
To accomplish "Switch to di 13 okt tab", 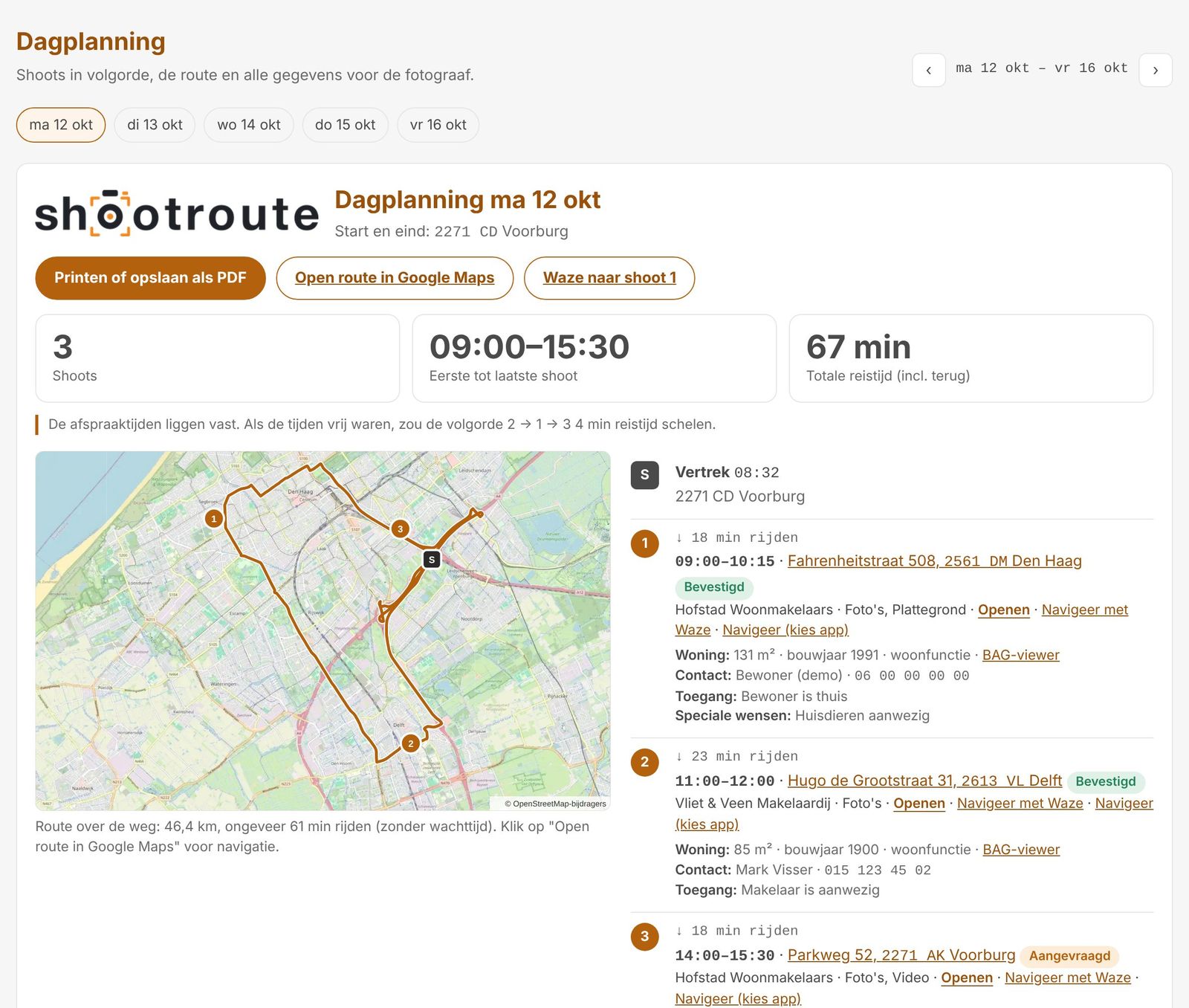I will (x=155, y=125).
